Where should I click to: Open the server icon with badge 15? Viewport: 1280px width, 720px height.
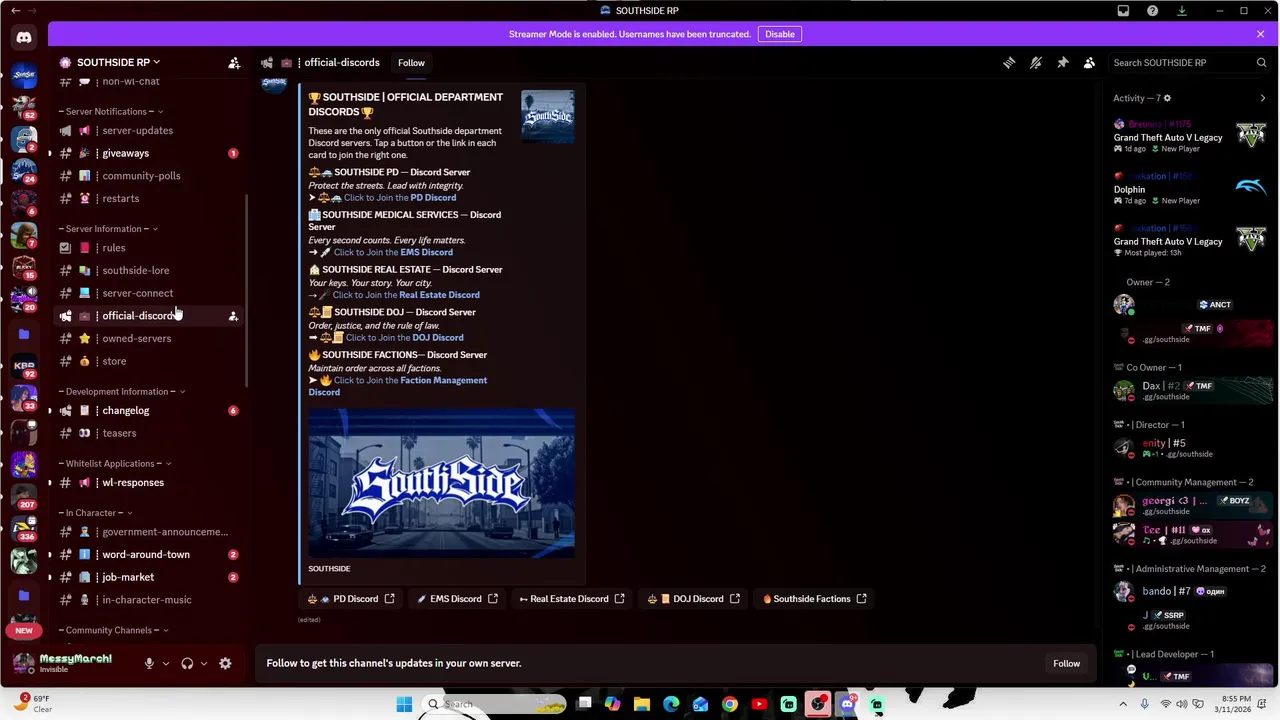(x=24, y=267)
